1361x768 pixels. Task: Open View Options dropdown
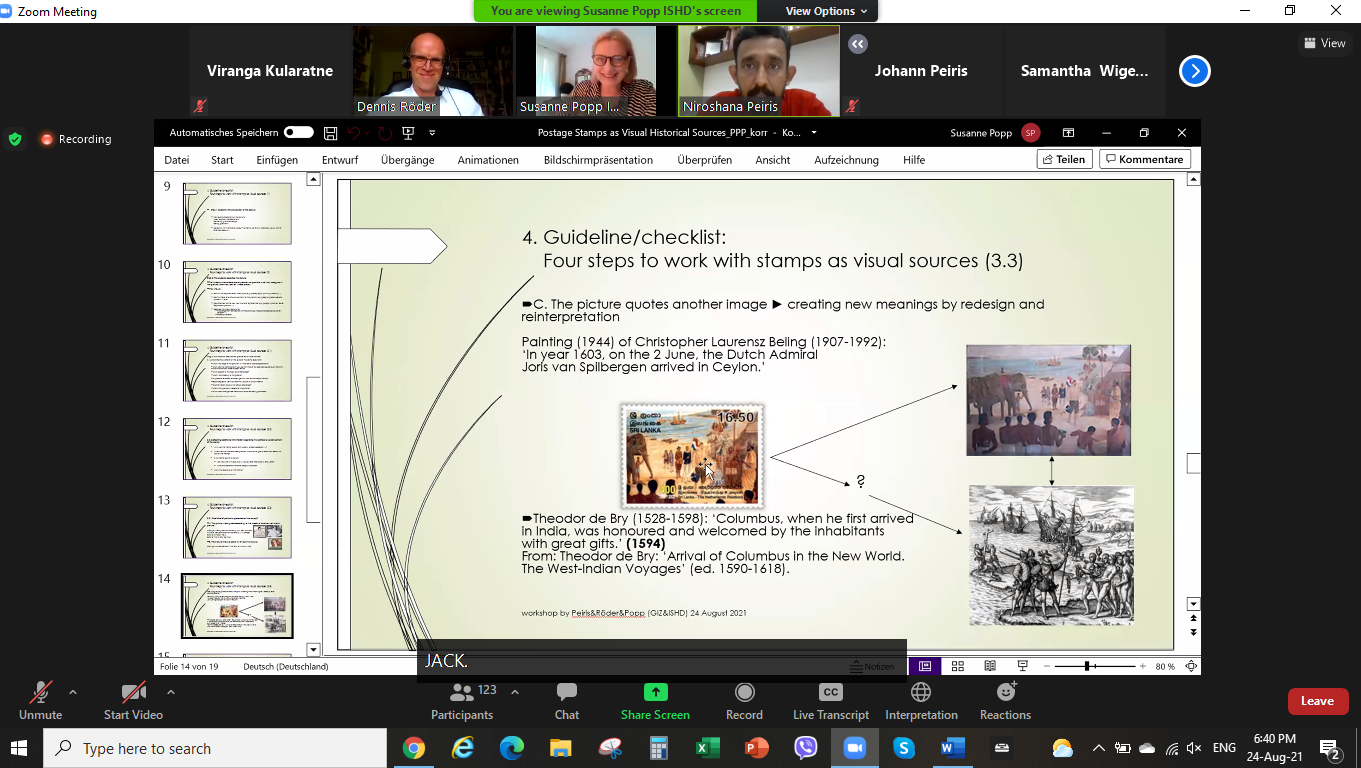pos(826,11)
